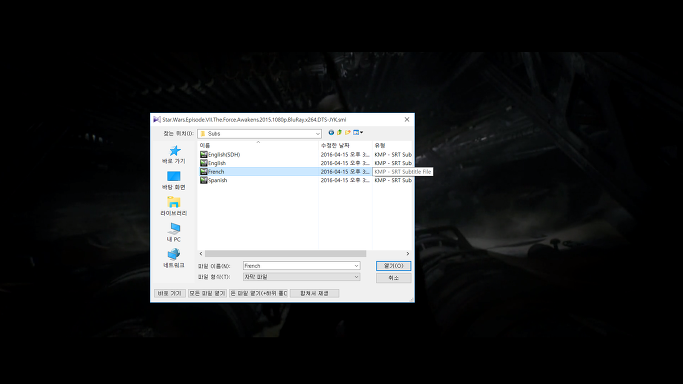Image resolution: width=683 pixels, height=384 pixels.
Task: Select the English subtitle file
Action: coord(217,163)
